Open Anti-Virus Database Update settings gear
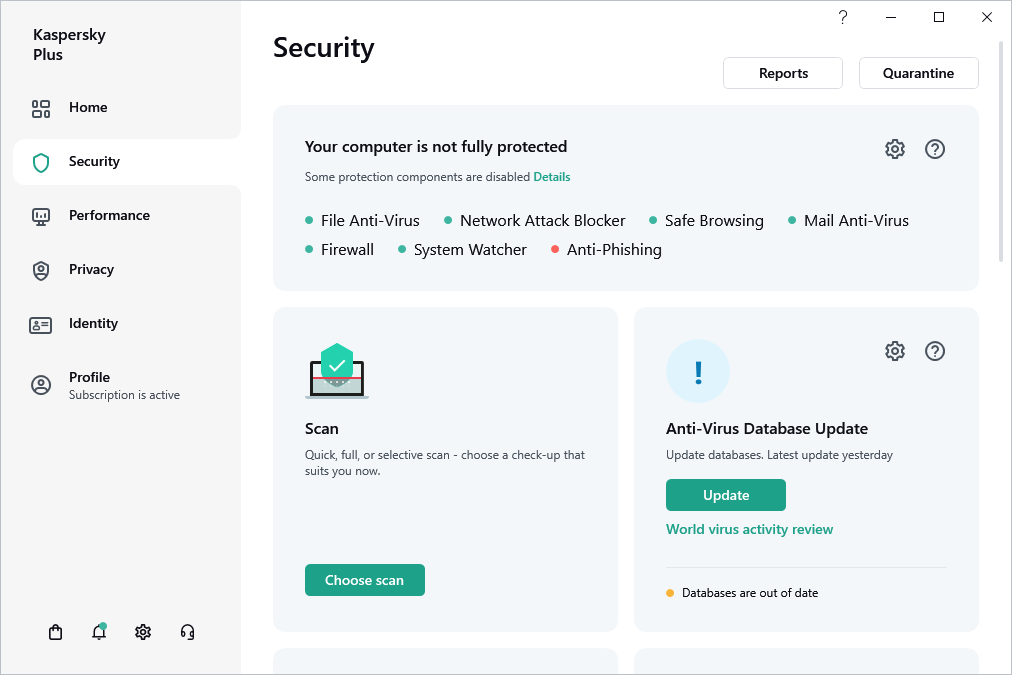This screenshot has width=1012, height=675. coord(895,351)
